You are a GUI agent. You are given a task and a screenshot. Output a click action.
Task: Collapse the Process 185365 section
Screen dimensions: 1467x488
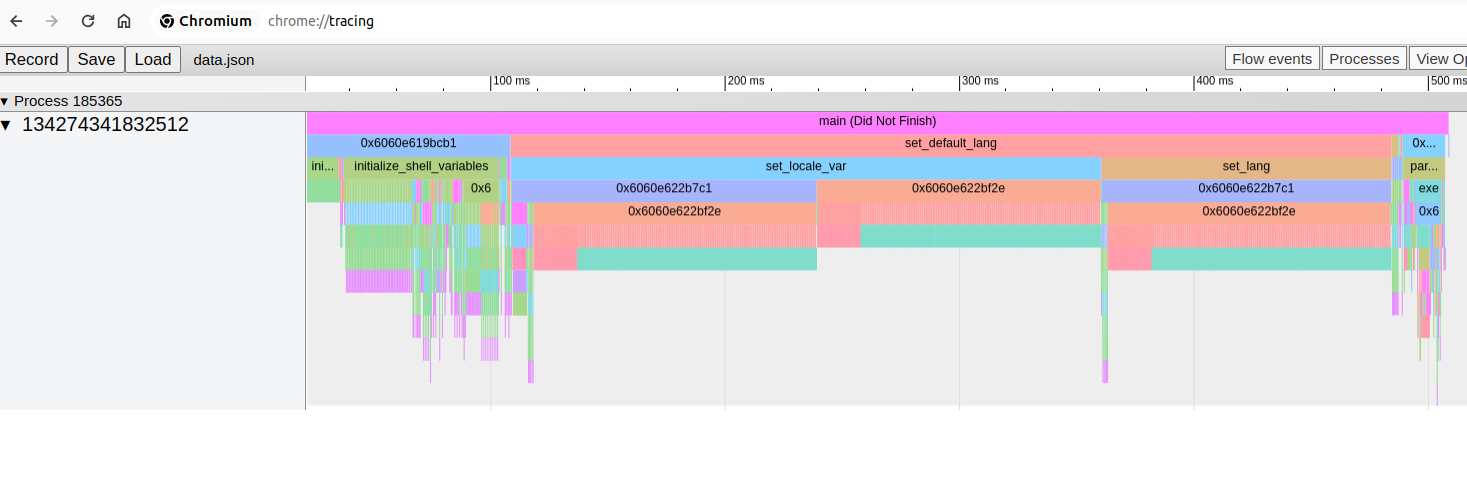coord(5,101)
